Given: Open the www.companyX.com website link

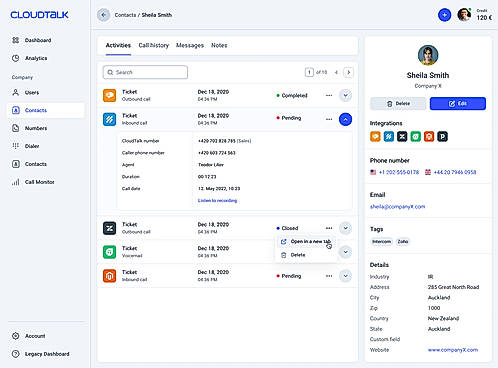Looking at the screenshot, I should pos(453,350).
